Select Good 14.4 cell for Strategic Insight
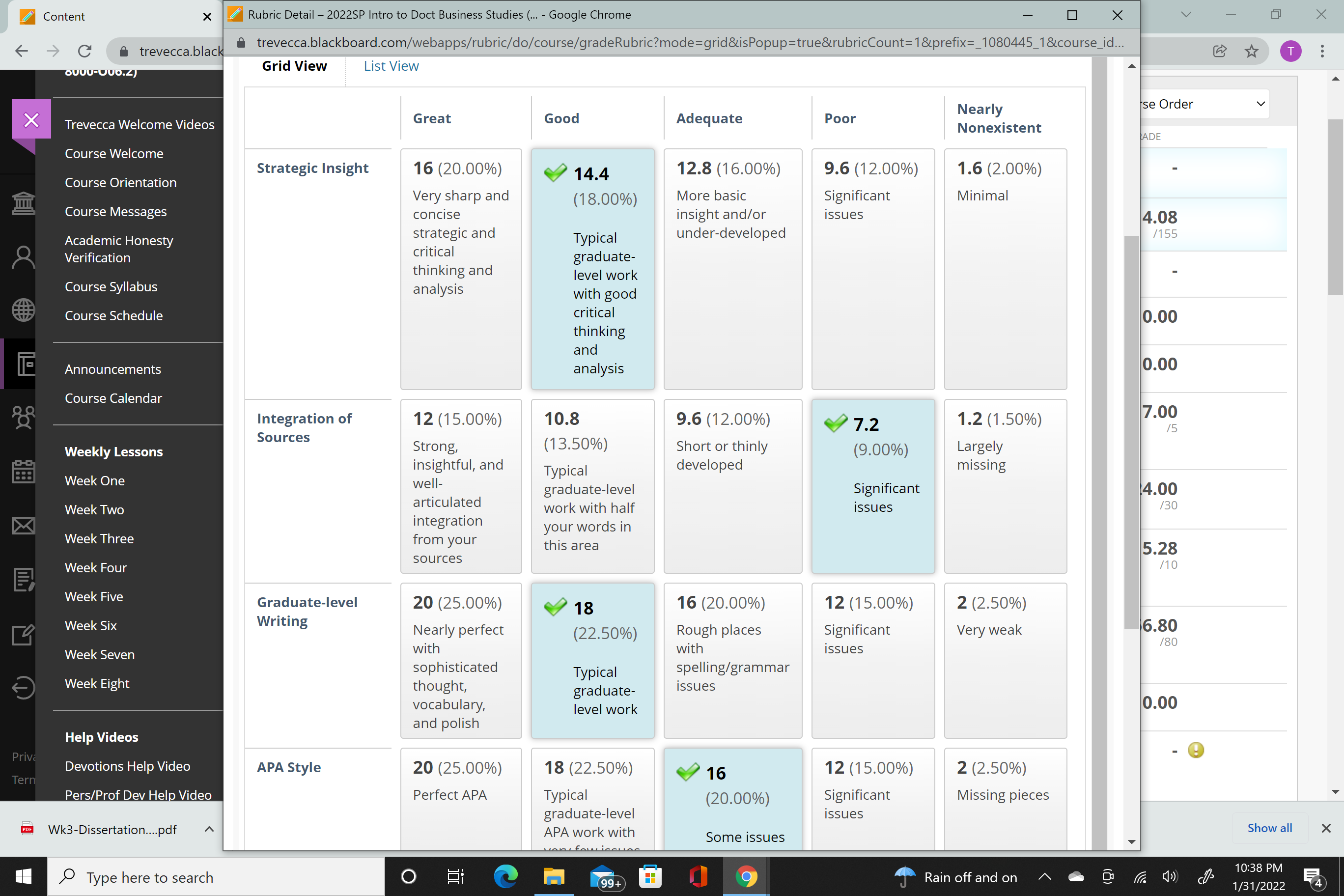Screen dimensions: 1344x896 592,269
